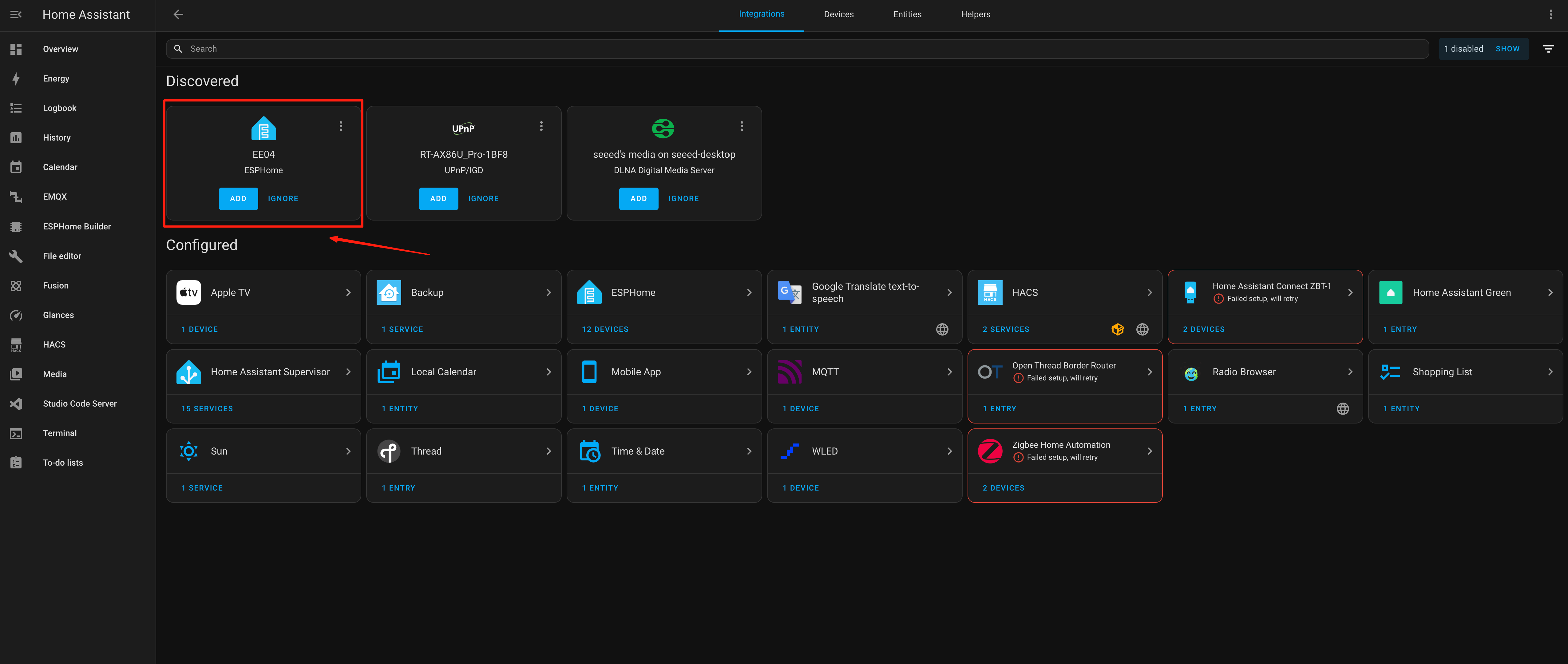The width and height of the screenshot is (1568, 664).
Task: Open the top-right overflow menu icon
Action: click(1550, 14)
